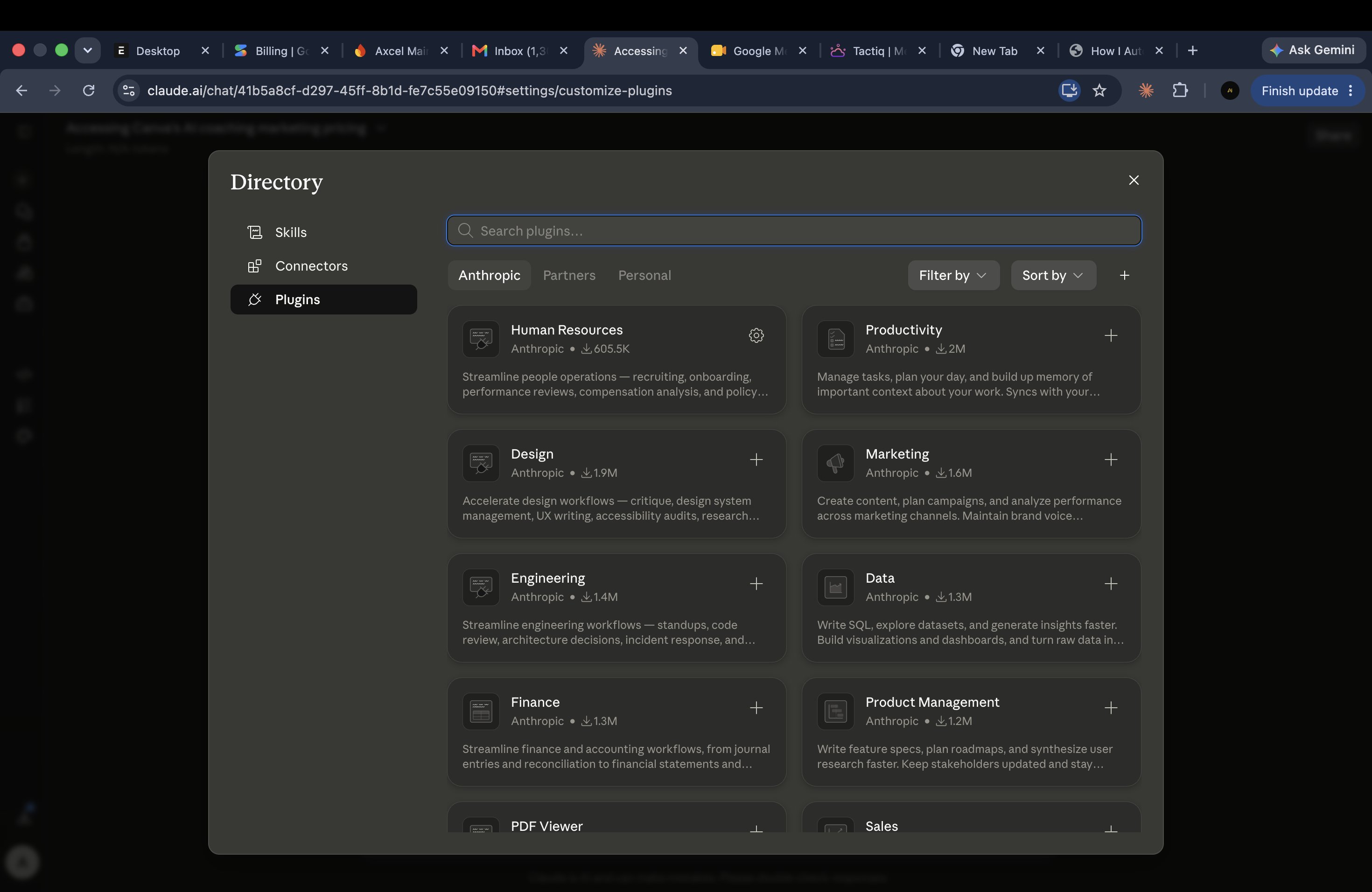Close the Directory dialog
This screenshot has width=1372, height=892.
tap(1134, 181)
